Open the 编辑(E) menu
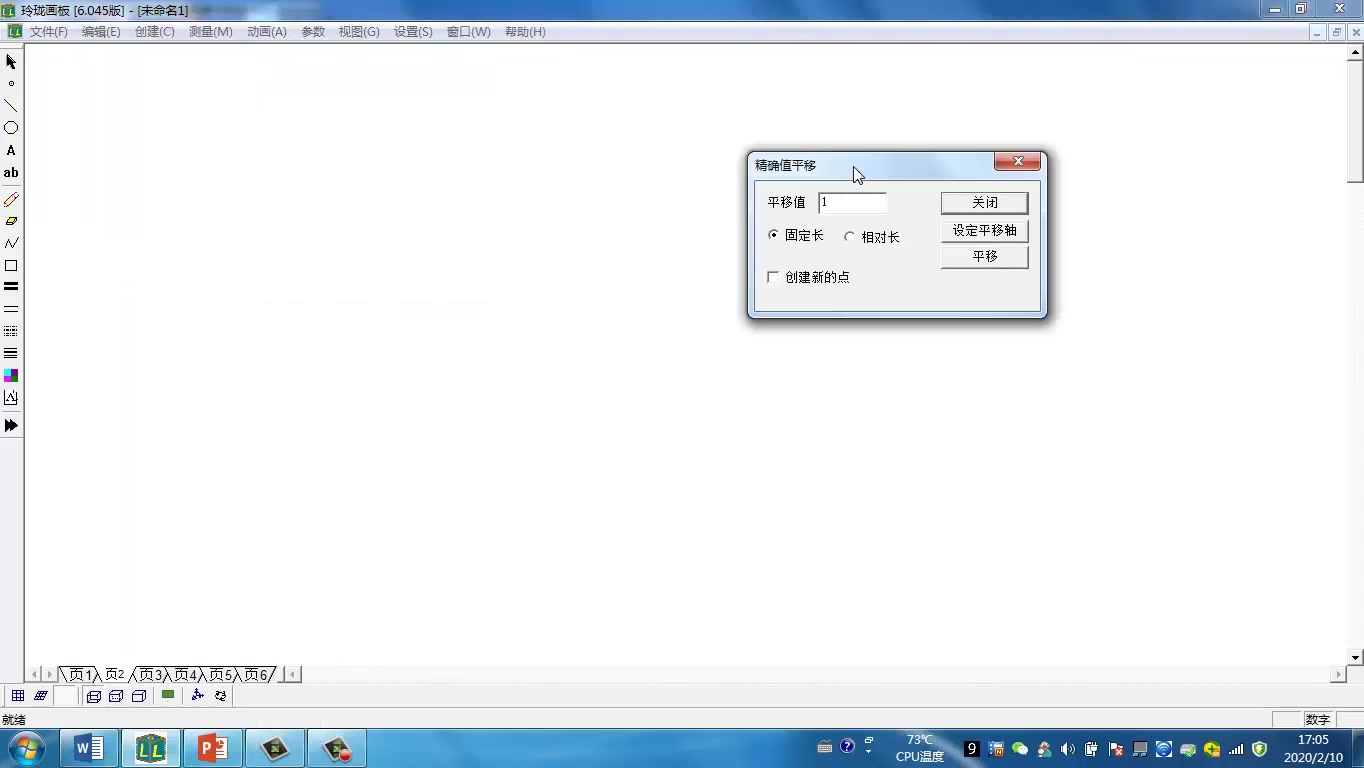The height and width of the screenshot is (768, 1364). (101, 32)
